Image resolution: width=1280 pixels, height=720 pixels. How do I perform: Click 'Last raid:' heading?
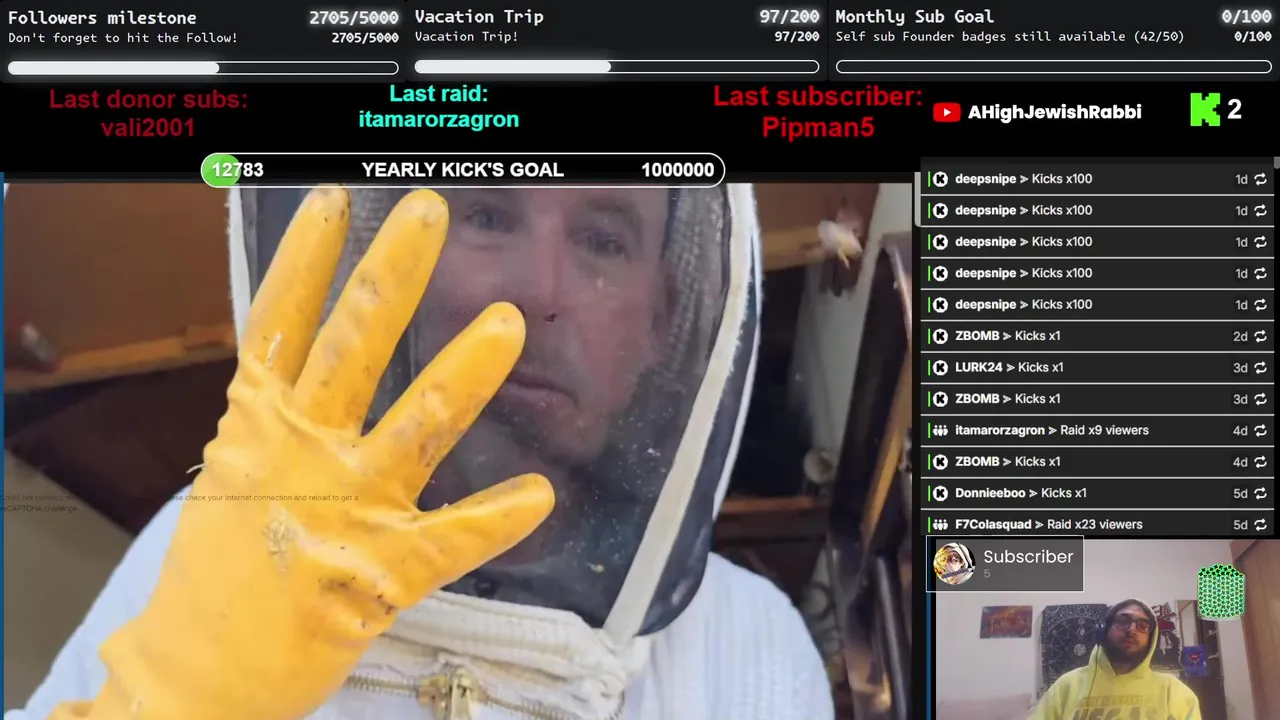coord(439,94)
